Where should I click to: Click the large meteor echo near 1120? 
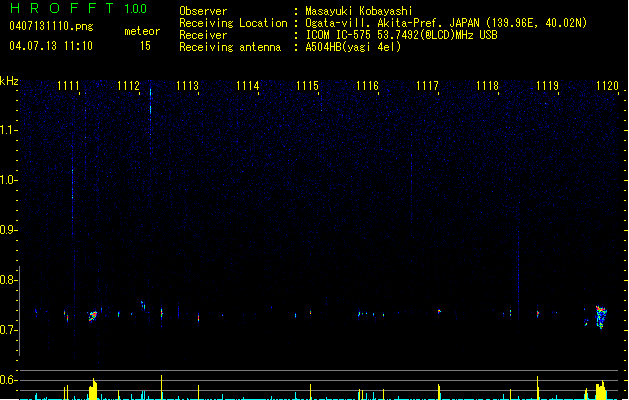601,317
